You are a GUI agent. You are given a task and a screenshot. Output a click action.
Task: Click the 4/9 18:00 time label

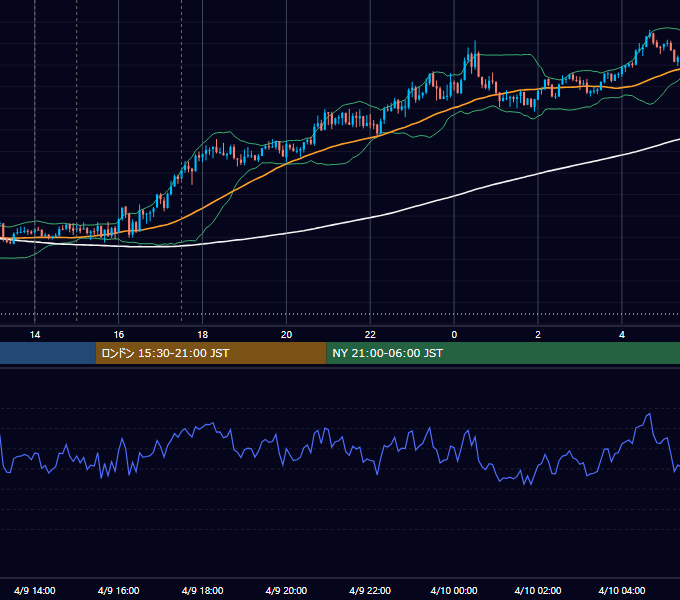pos(203,590)
